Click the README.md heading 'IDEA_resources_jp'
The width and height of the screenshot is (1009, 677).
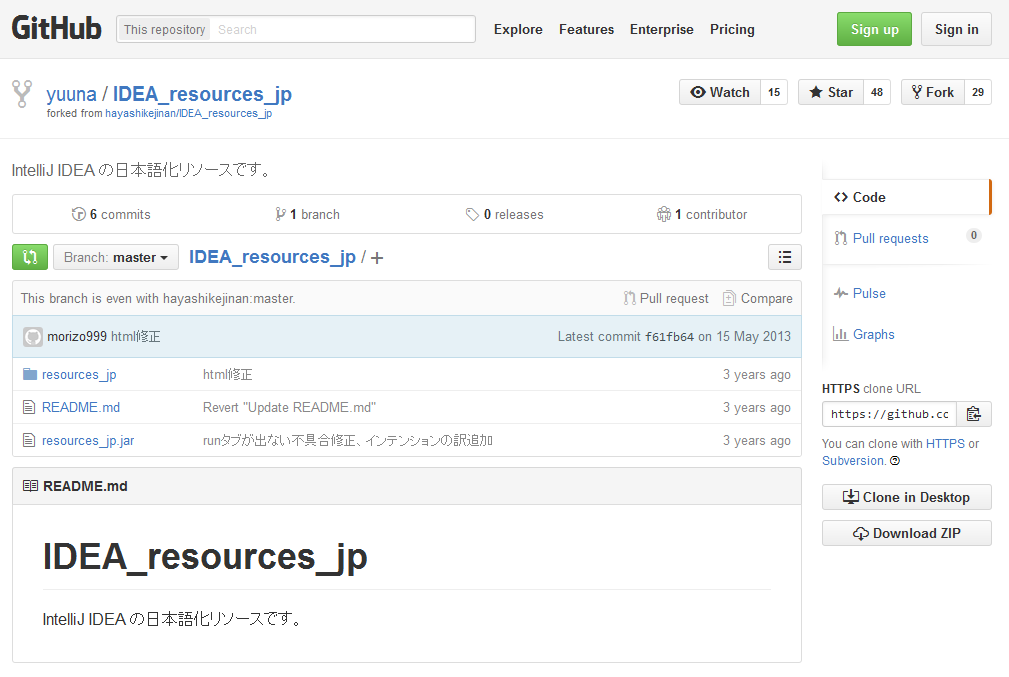coord(205,557)
